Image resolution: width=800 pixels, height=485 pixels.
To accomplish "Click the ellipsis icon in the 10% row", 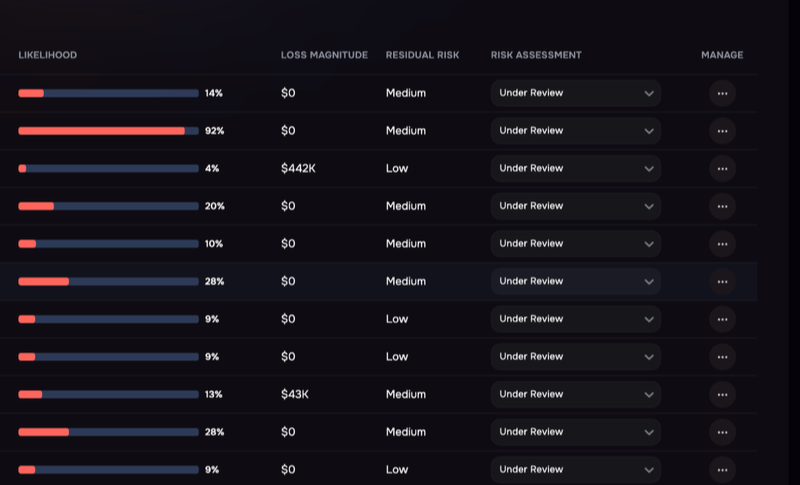I will [x=722, y=244].
